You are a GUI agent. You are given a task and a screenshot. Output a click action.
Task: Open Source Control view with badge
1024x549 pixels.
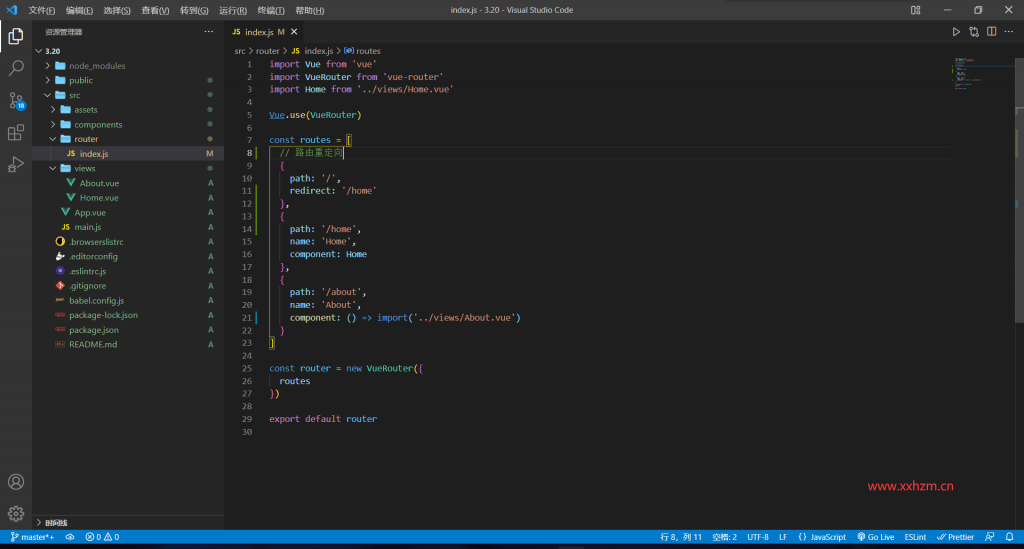16,100
